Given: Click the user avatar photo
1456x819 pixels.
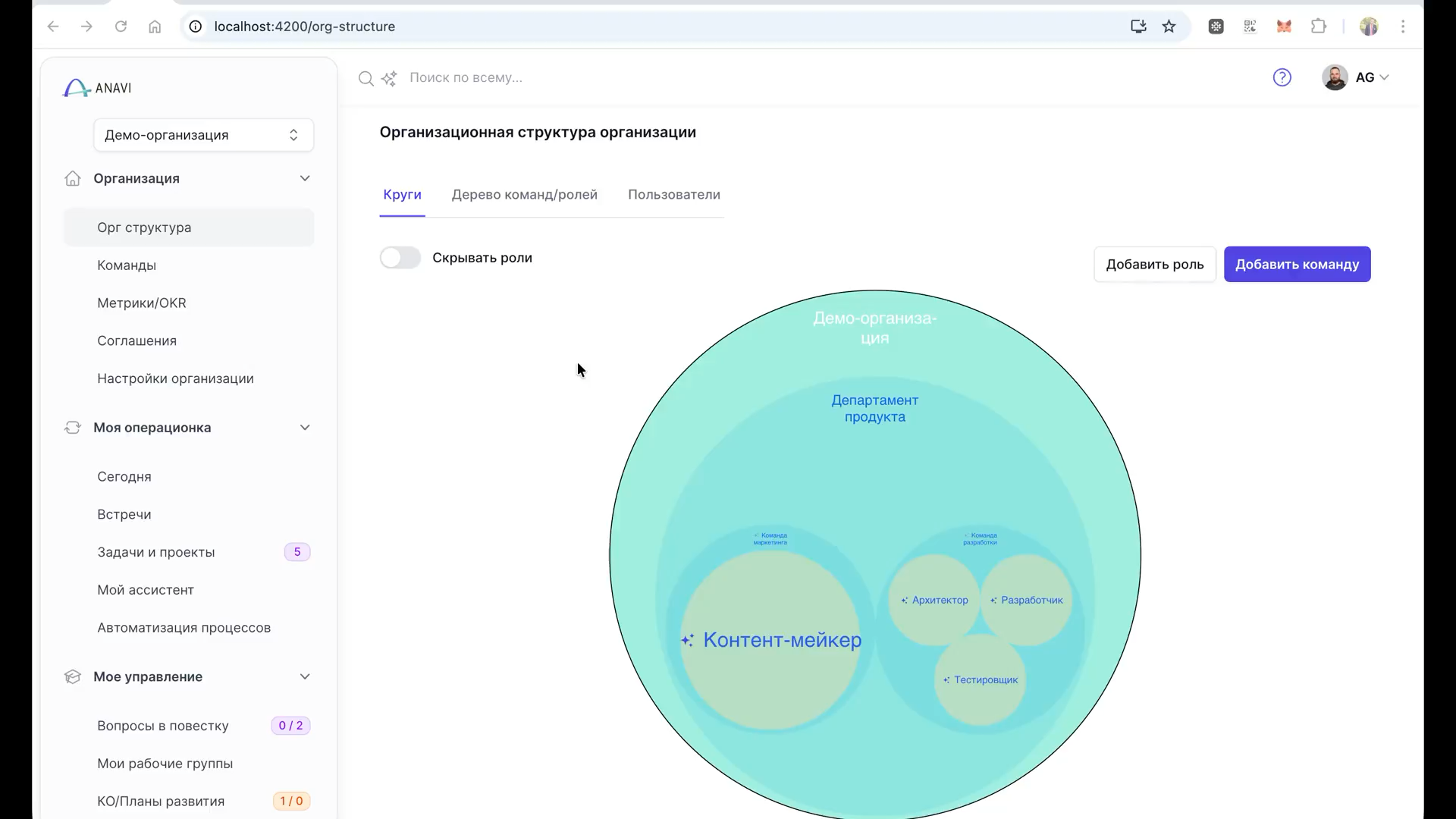Looking at the screenshot, I should pyautogui.click(x=1334, y=77).
